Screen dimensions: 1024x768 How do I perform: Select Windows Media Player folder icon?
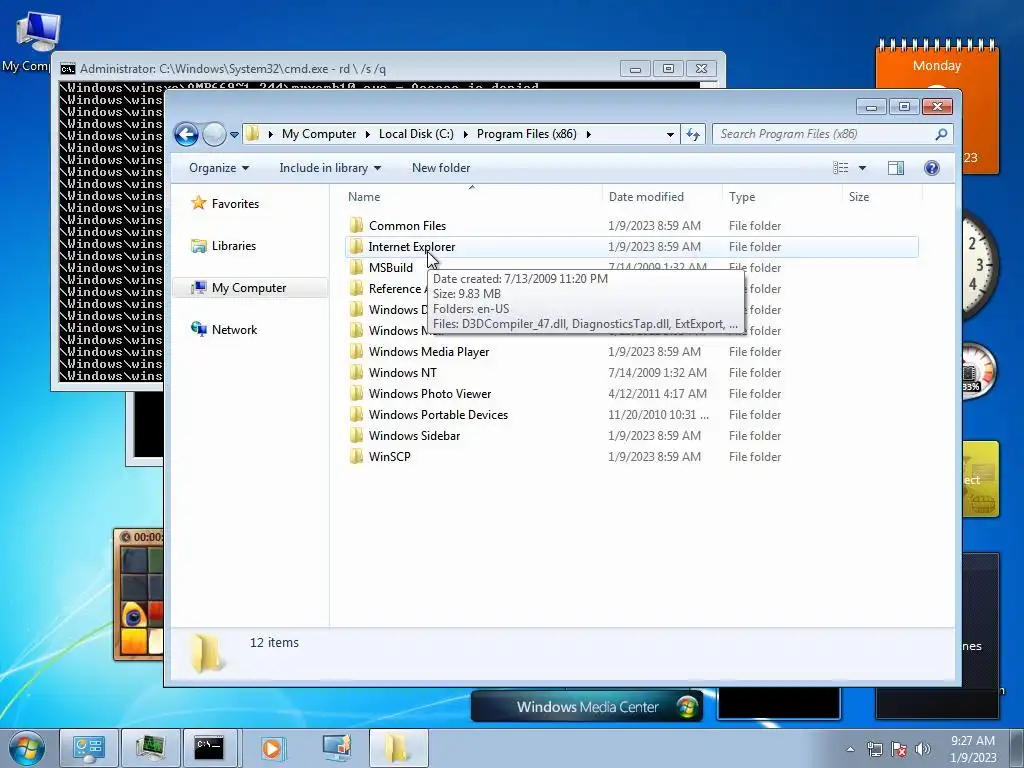click(x=357, y=352)
